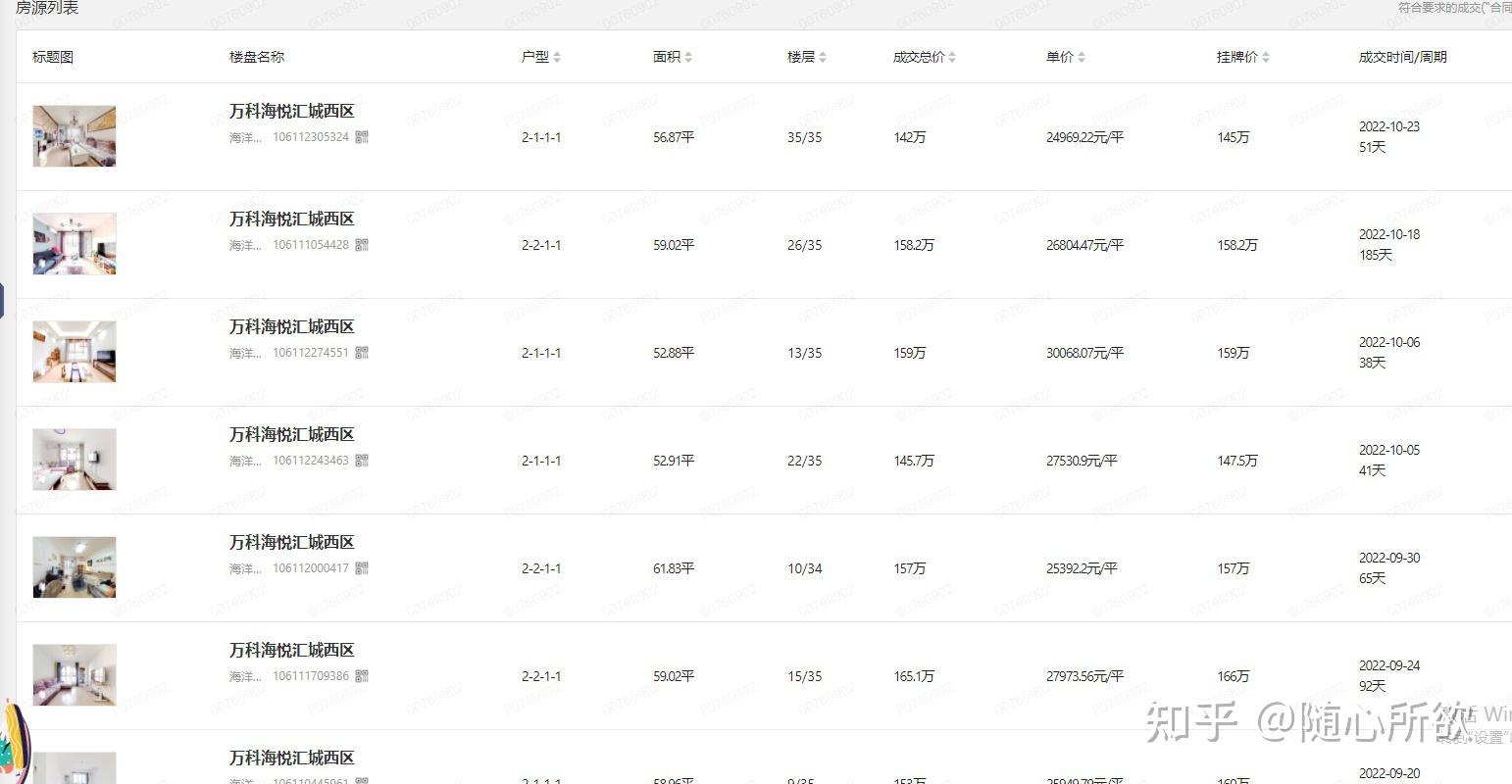Click the 26804.47元/平 unit price
This screenshot has width=1512, height=784.
click(1084, 246)
